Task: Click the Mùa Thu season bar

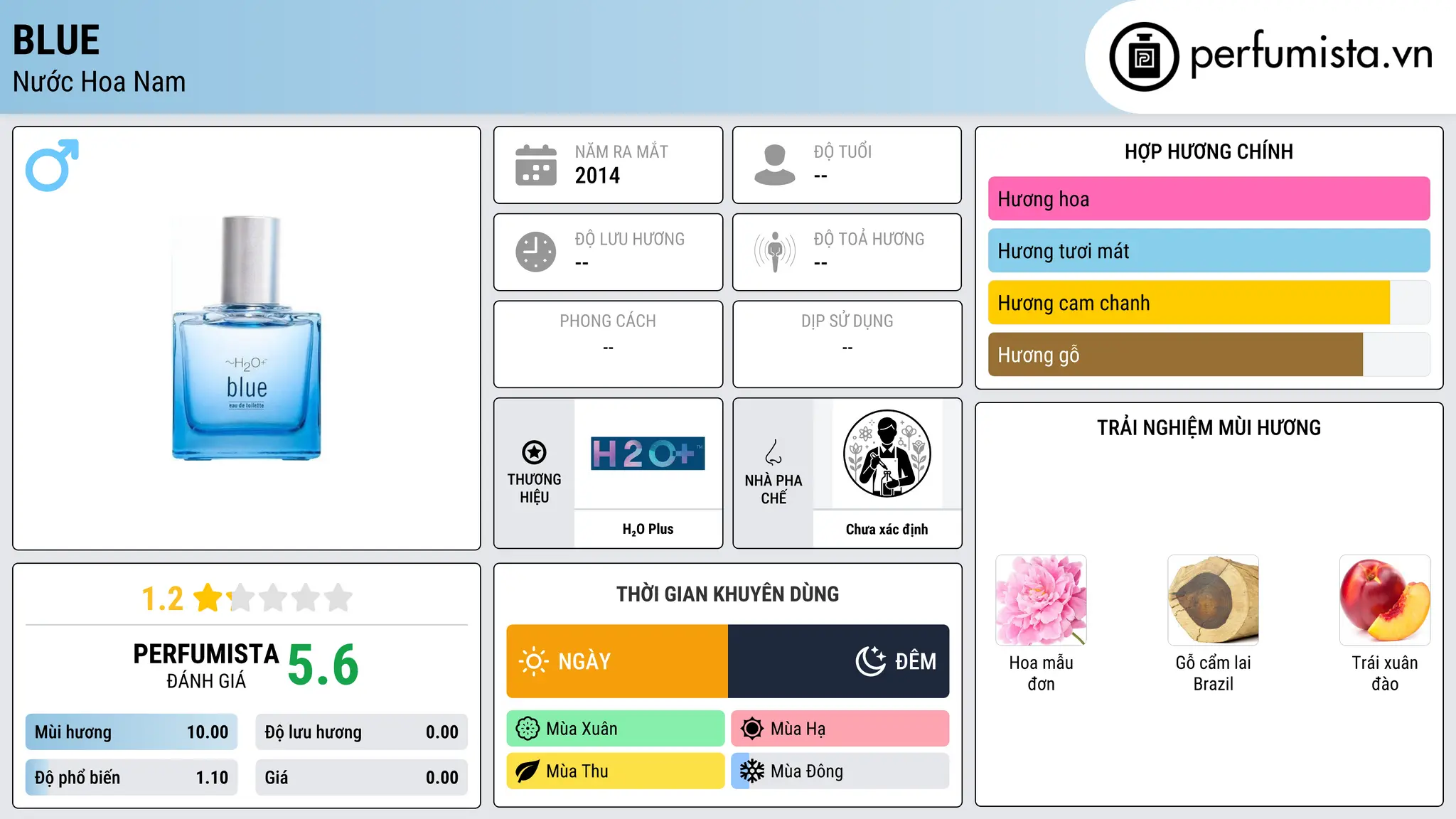Action: (x=616, y=771)
